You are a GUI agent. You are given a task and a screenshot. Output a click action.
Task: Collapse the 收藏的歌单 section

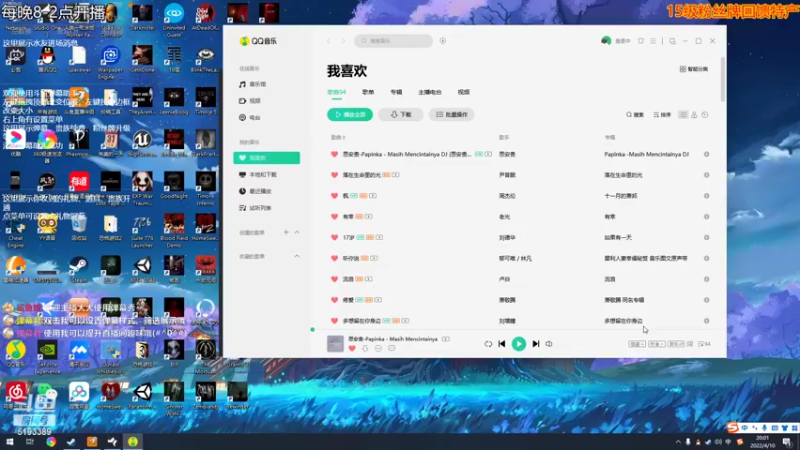pyautogui.click(x=297, y=257)
